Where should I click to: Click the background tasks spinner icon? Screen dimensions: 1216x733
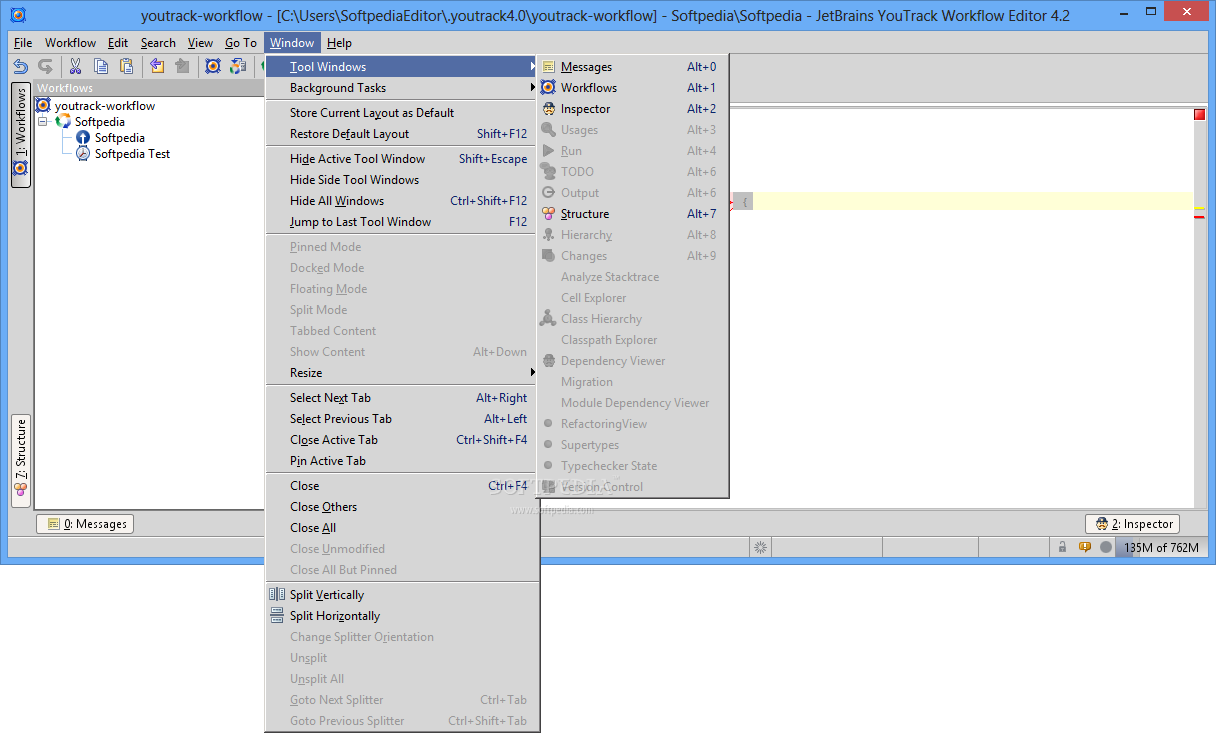(760, 547)
